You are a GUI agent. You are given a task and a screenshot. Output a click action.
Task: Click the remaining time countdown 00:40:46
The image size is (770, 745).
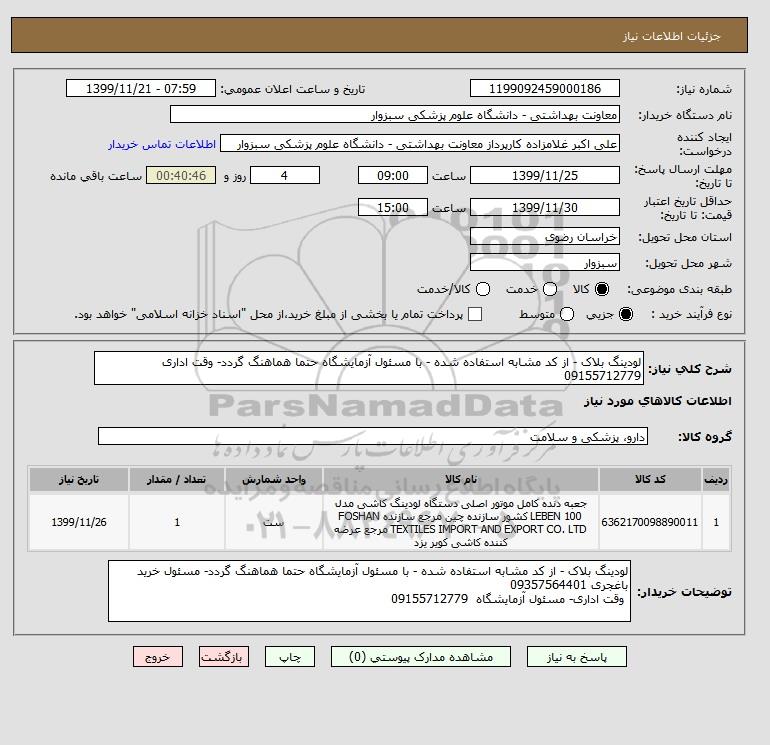(181, 175)
